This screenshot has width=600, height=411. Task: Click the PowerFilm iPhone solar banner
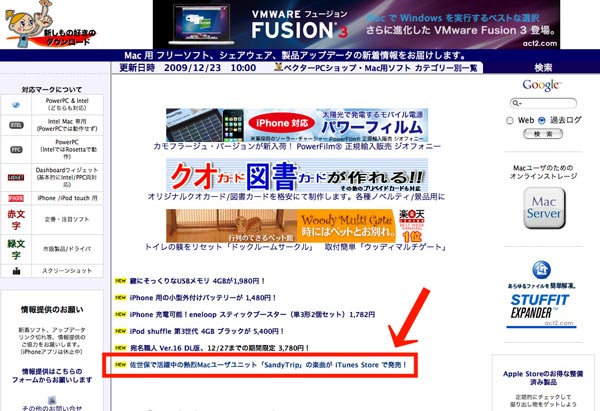point(297,125)
